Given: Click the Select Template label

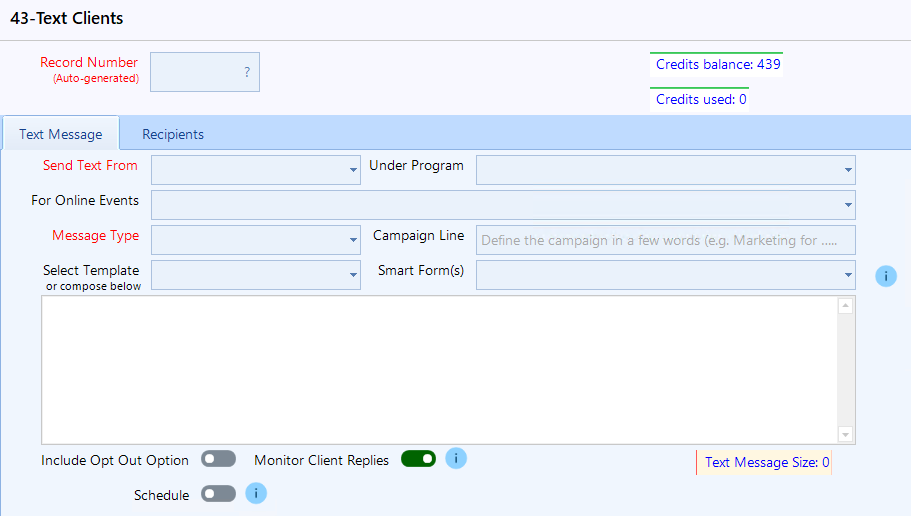Looking at the screenshot, I should (91, 270).
